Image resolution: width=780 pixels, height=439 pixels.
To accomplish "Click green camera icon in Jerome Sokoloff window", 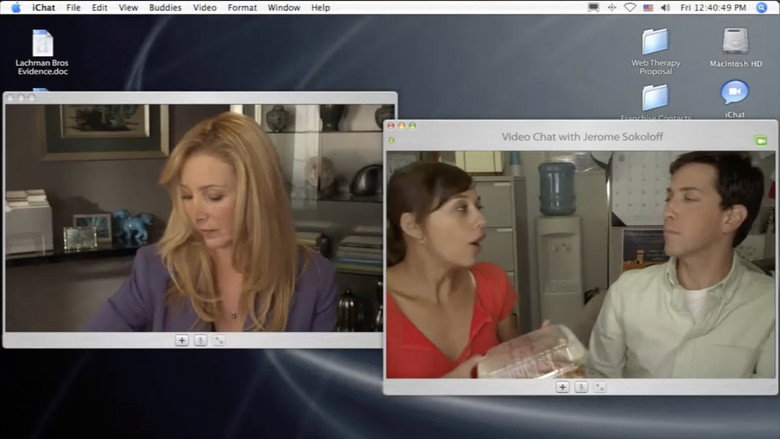I will [761, 141].
